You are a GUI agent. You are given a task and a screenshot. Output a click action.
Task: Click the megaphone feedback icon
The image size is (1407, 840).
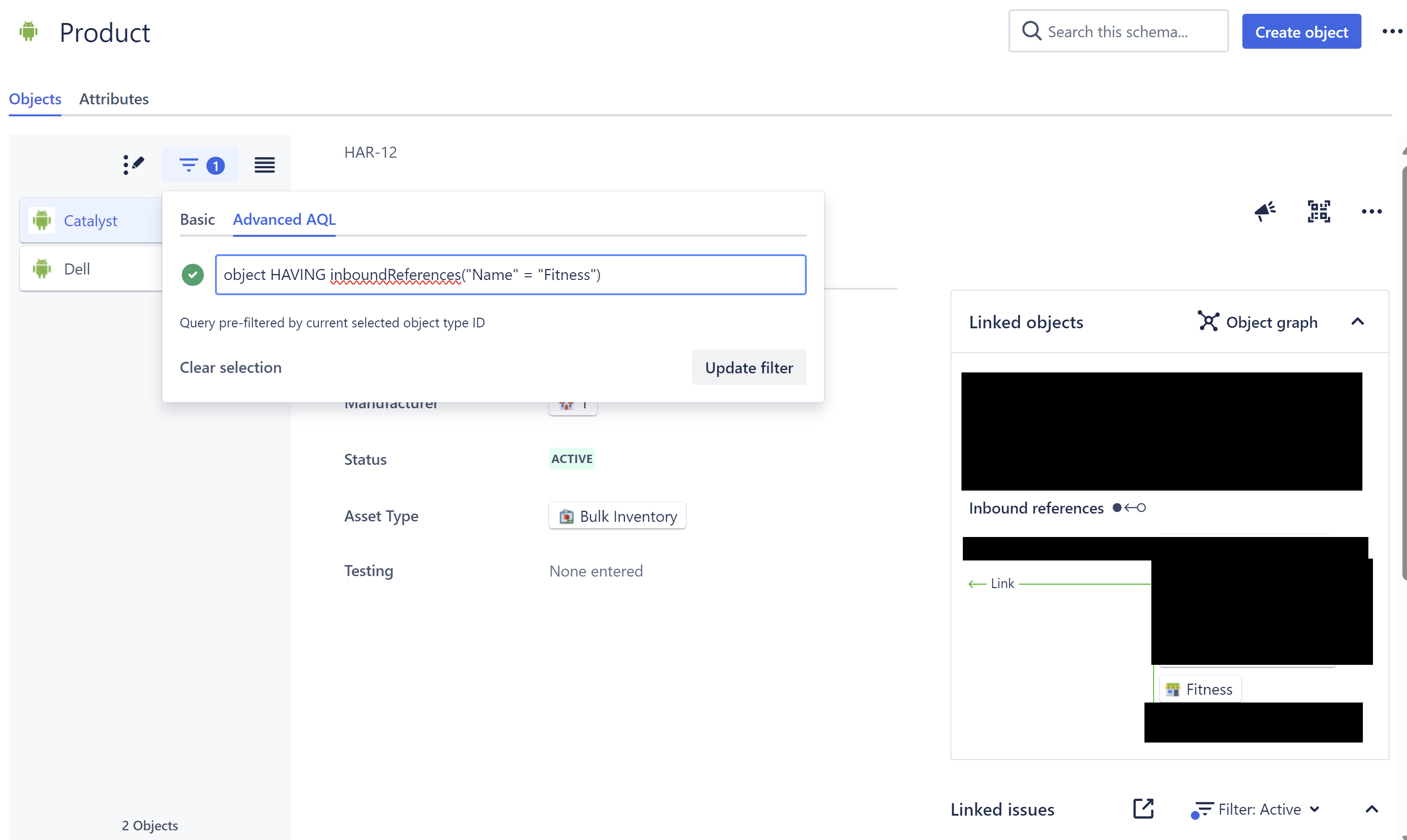click(1265, 211)
